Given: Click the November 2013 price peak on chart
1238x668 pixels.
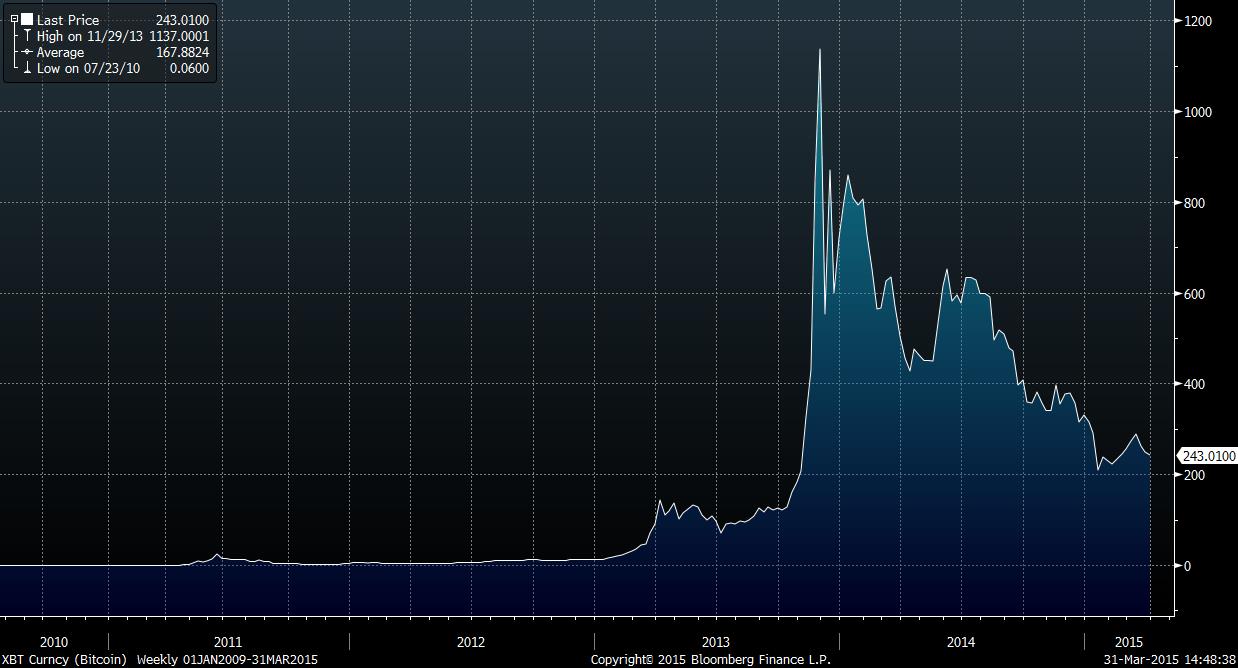Looking at the screenshot, I should coord(820,50).
